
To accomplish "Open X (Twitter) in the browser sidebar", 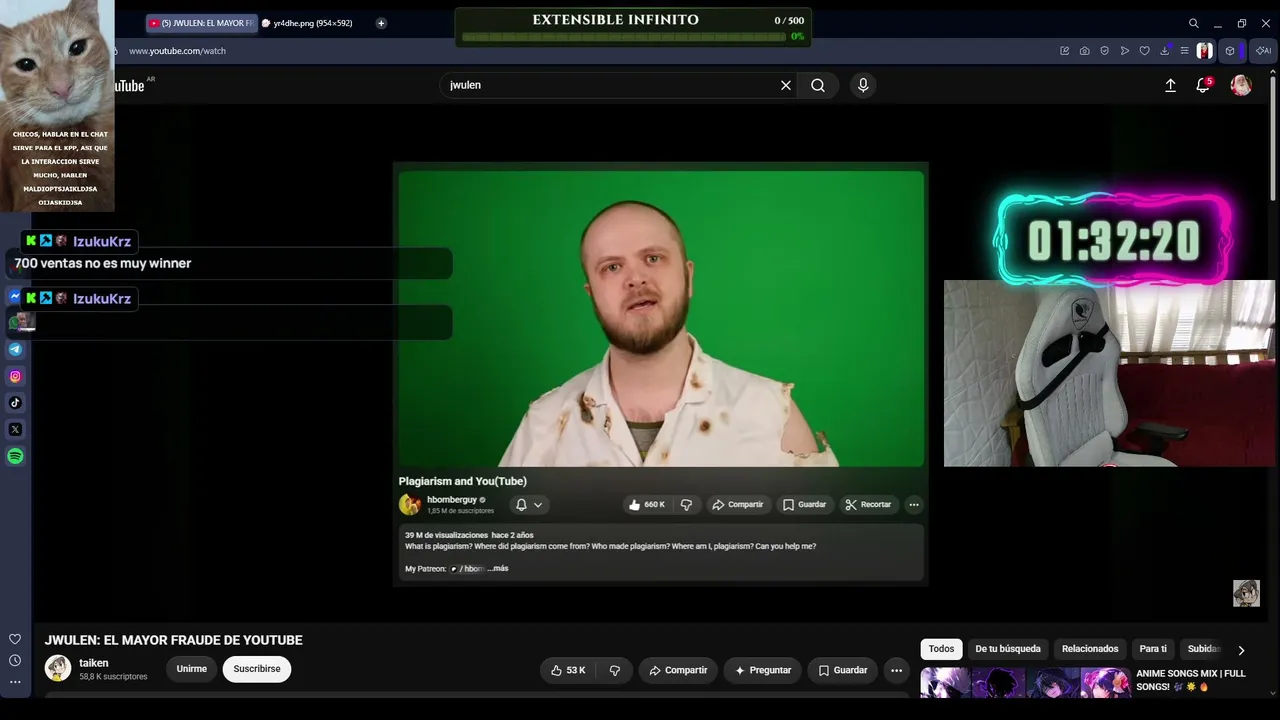I will 15,429.
